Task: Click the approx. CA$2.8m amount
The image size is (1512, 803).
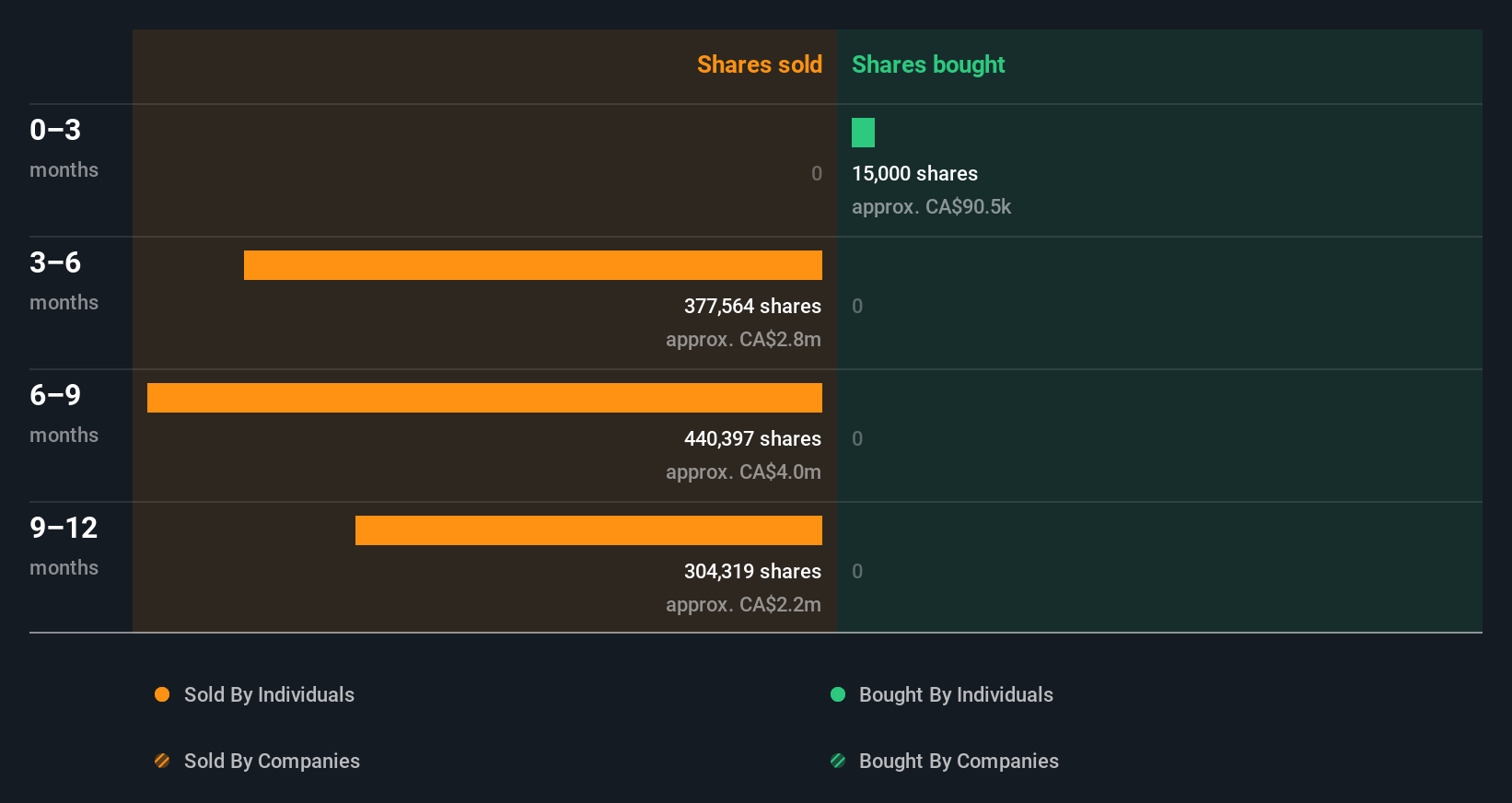Action: point(743,340)
